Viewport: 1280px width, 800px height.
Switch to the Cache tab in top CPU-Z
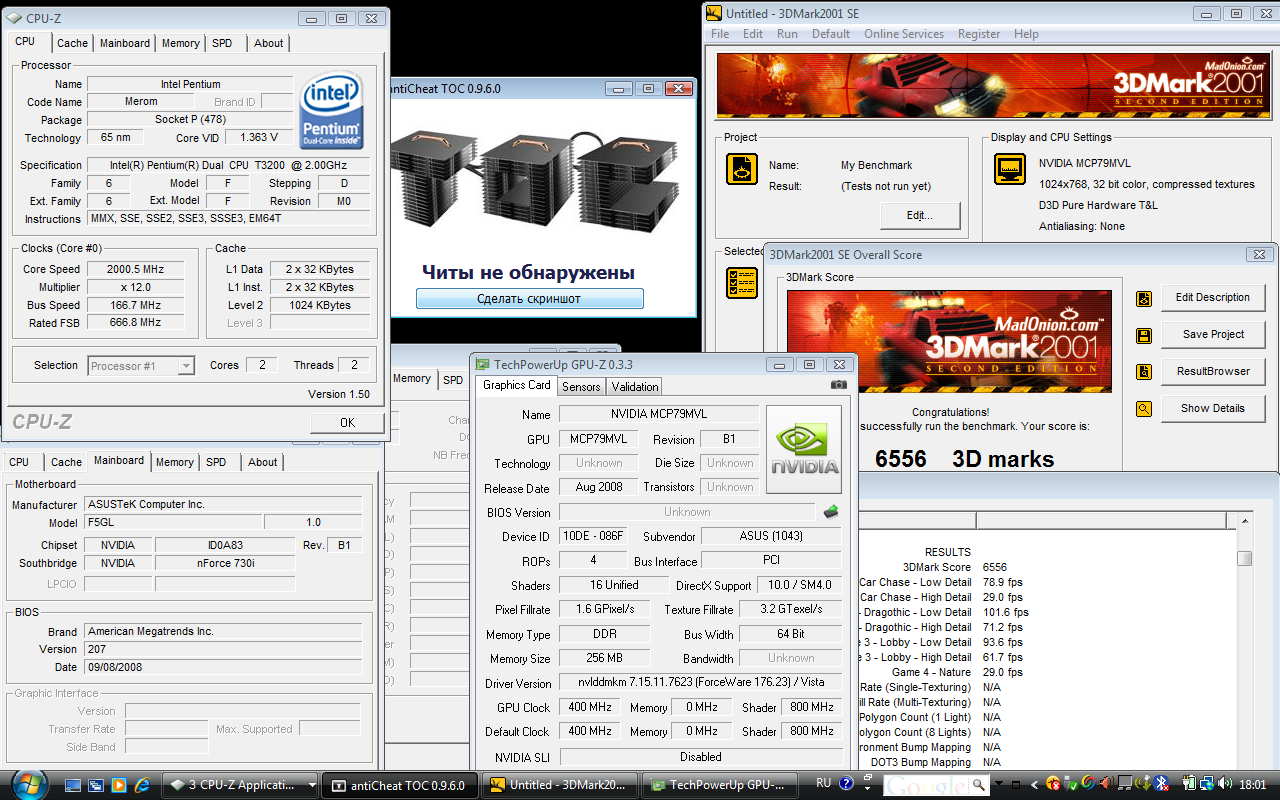click(72, 43)
